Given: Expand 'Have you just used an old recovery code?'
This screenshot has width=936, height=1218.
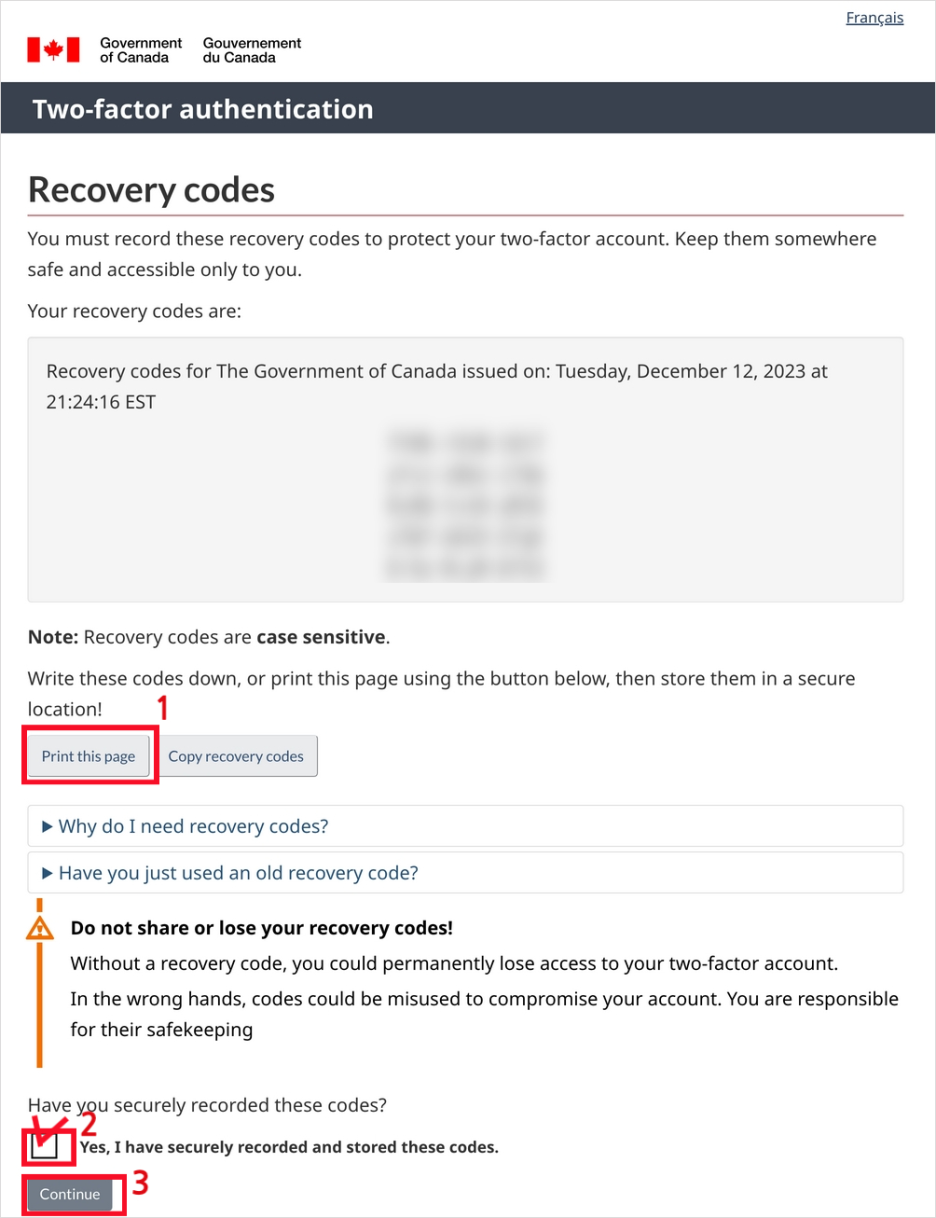Looking at the screenshot, I should (238, 873).
